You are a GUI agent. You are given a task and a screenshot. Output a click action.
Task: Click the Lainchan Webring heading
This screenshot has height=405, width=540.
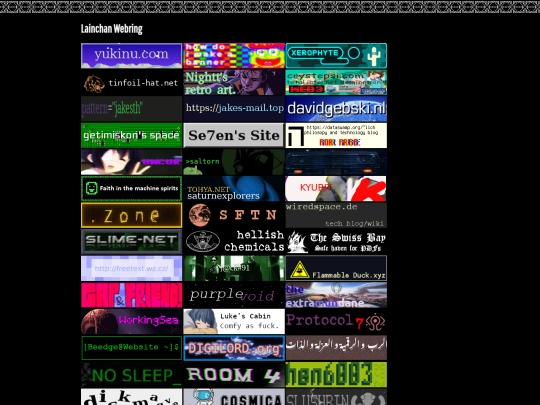point(112,29)
